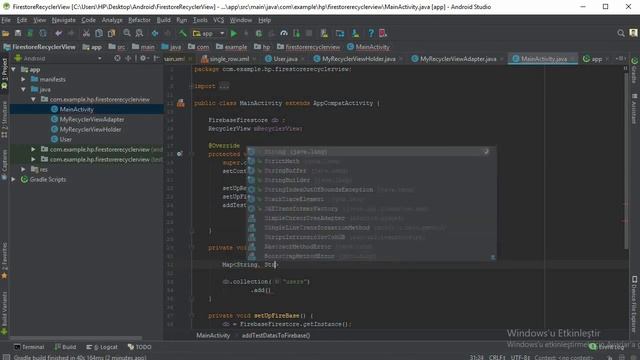Open the VCS menu

pos(219,20)
